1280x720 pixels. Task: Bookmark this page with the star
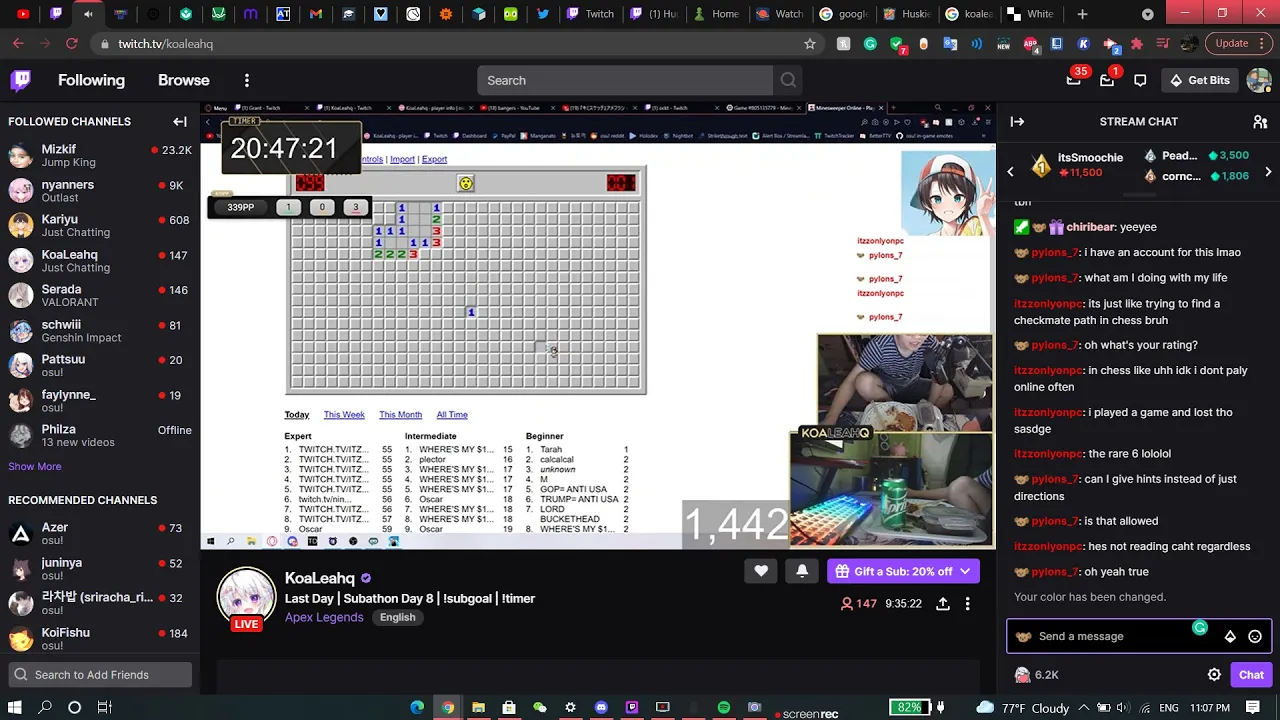tap(810, 44)
